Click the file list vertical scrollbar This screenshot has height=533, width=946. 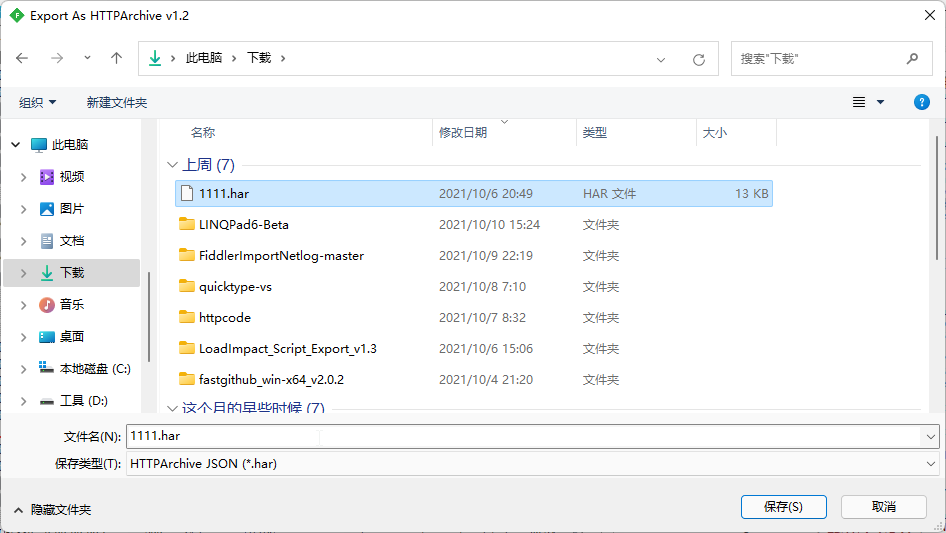[x=936, y=198]
